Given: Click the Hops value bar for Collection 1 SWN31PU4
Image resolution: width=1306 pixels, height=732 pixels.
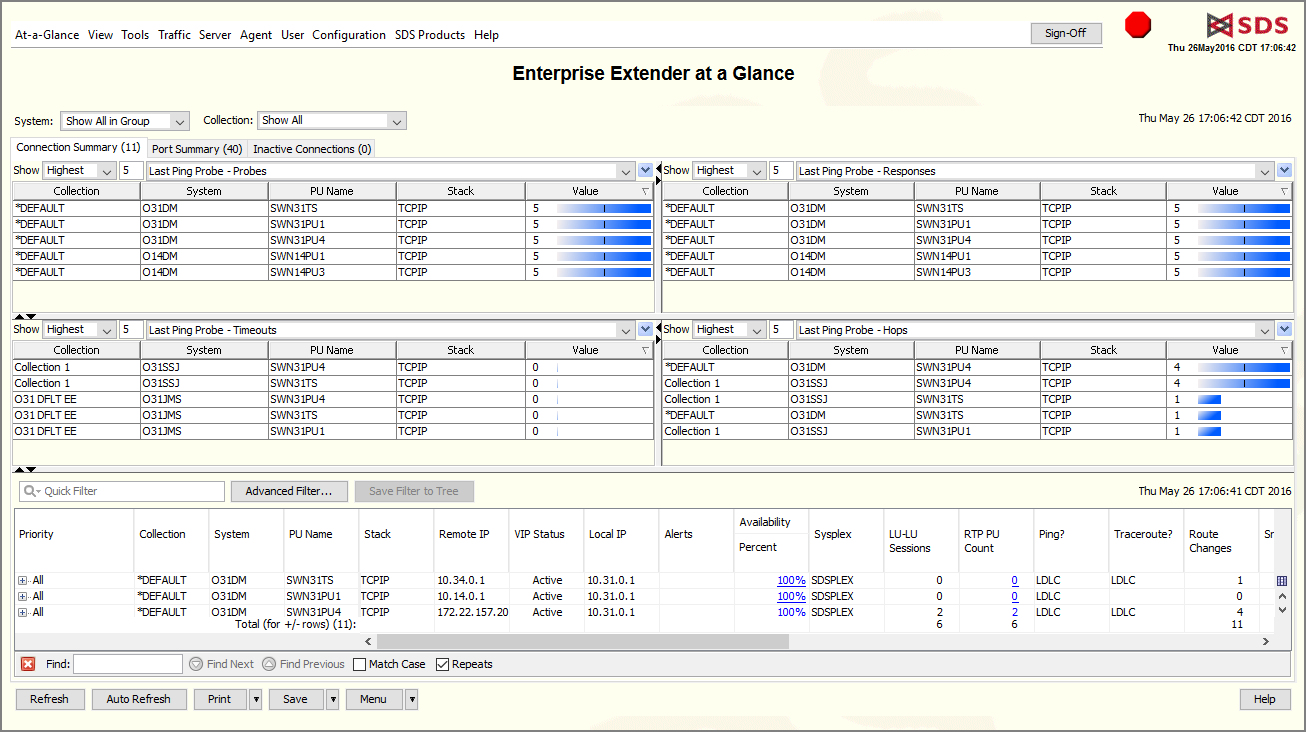Looking at the screenshot, I should pyautogui.click(x=1244, y=383).
